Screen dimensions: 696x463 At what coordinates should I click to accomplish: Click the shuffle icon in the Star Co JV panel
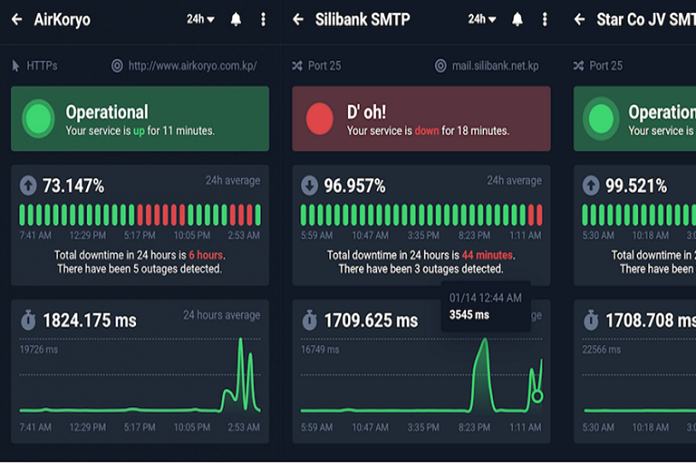coord(578,66)
